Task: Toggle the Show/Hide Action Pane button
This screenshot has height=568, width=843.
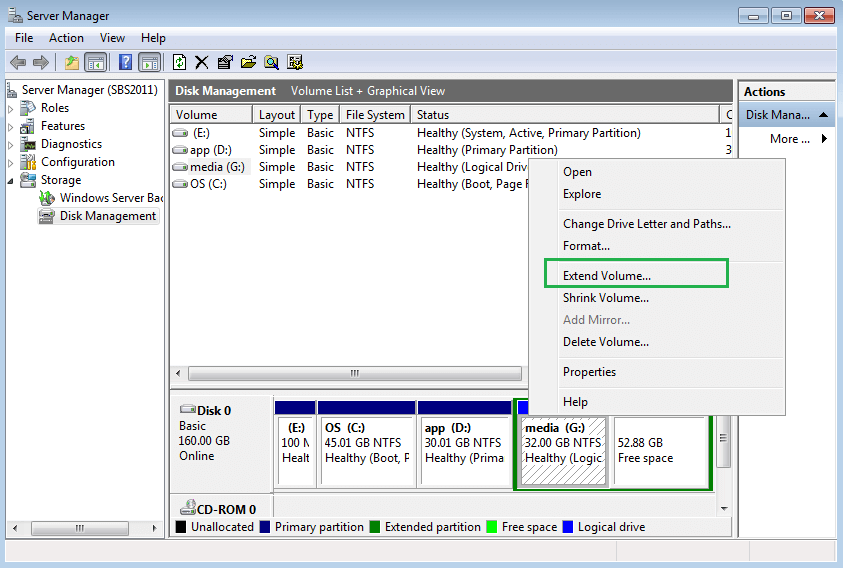Action: (149, 62)
